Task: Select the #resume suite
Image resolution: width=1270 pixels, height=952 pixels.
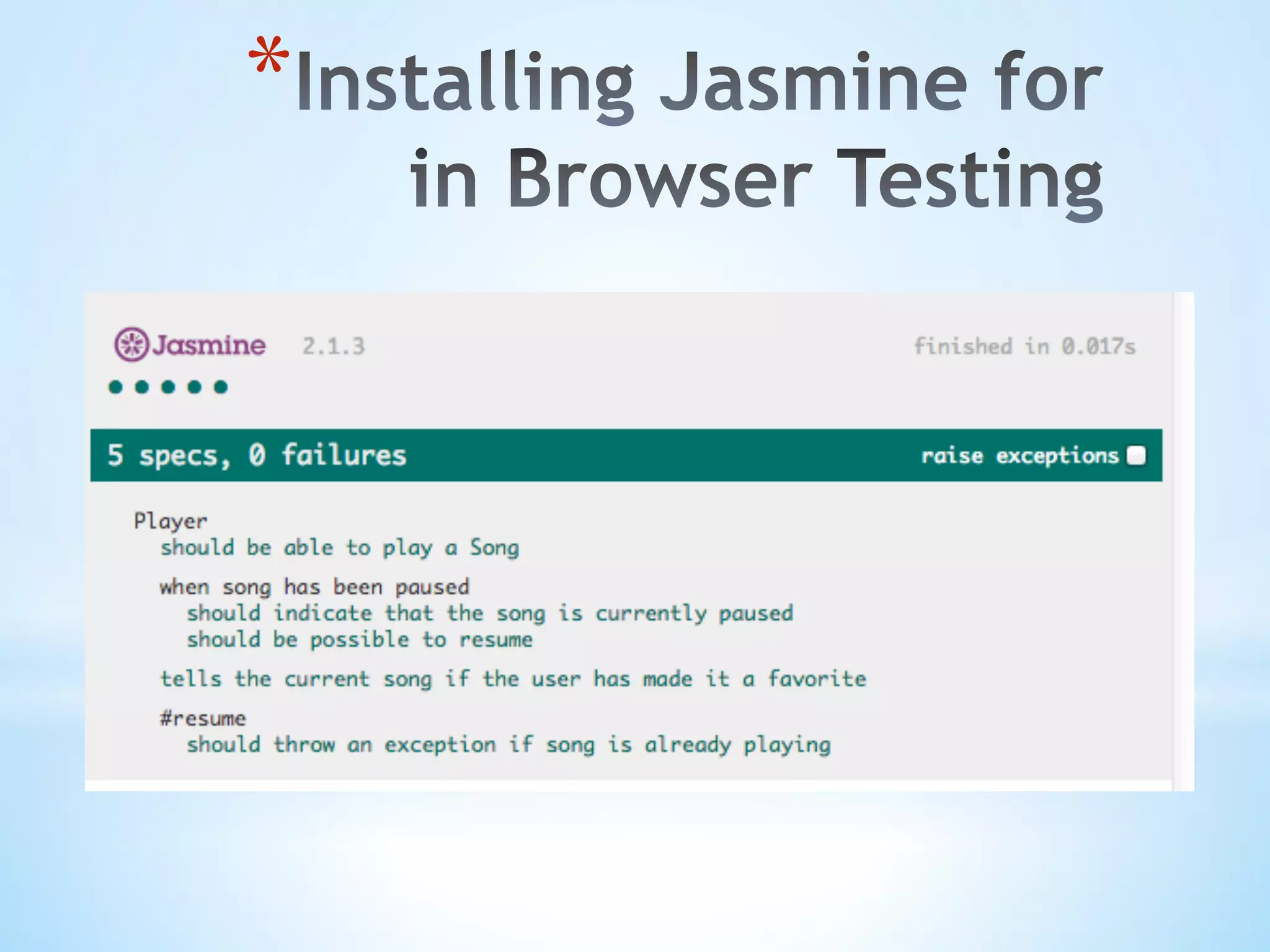Action: tap(203, 719)
